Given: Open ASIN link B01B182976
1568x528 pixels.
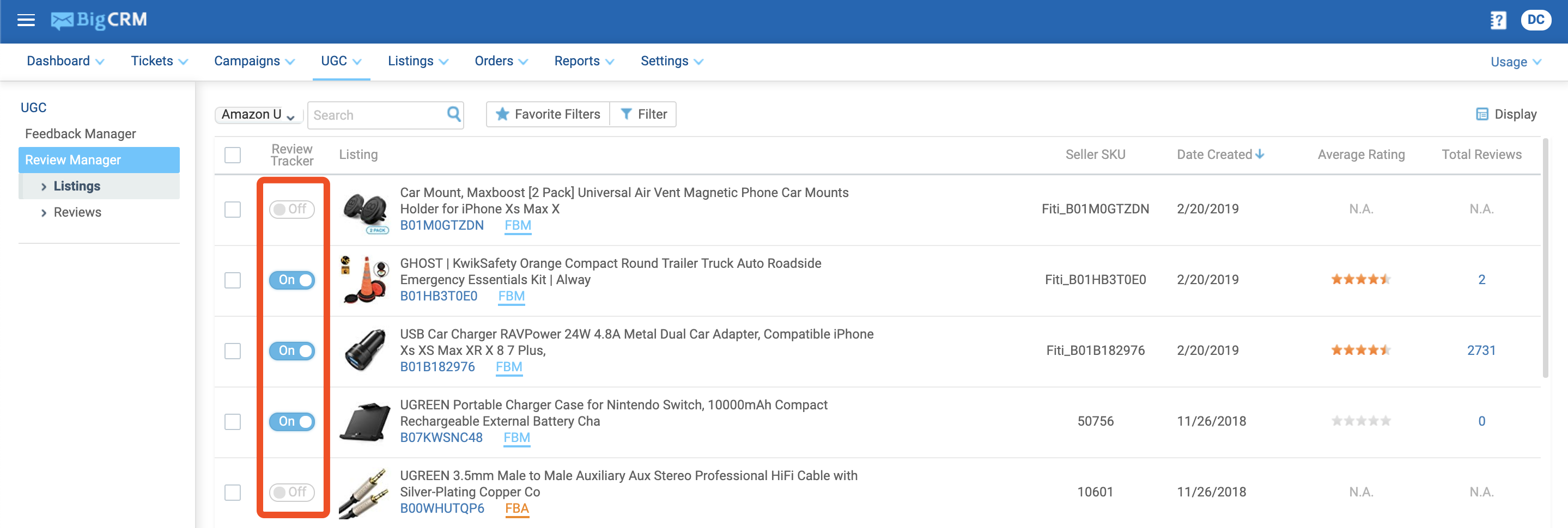Looking at the screenshot, I should (437, 367).
